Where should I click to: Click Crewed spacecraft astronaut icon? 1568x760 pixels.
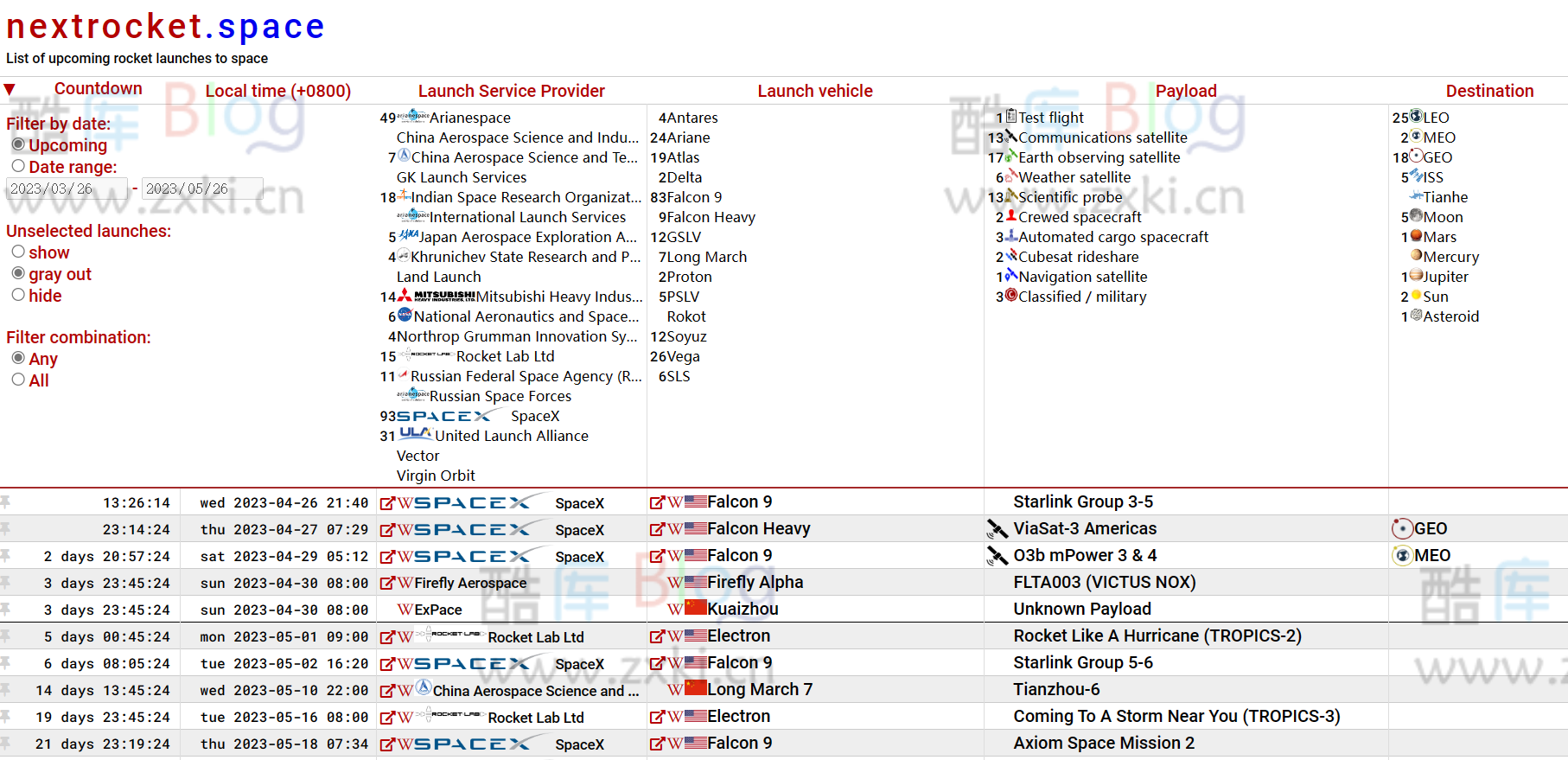click(1010, 216)
